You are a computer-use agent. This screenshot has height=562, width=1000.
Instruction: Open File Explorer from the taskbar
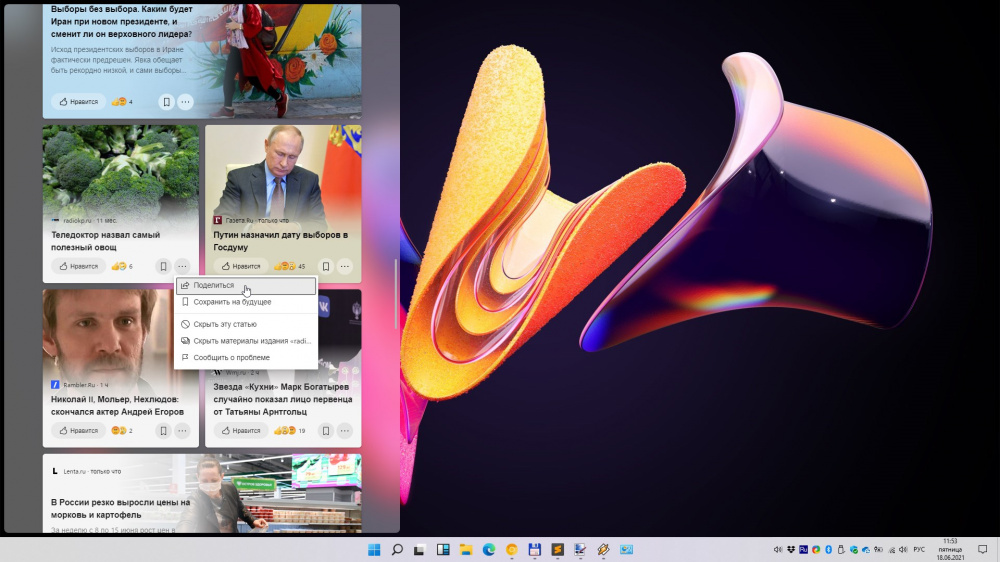pyautogui.click(x=466, y=550)
